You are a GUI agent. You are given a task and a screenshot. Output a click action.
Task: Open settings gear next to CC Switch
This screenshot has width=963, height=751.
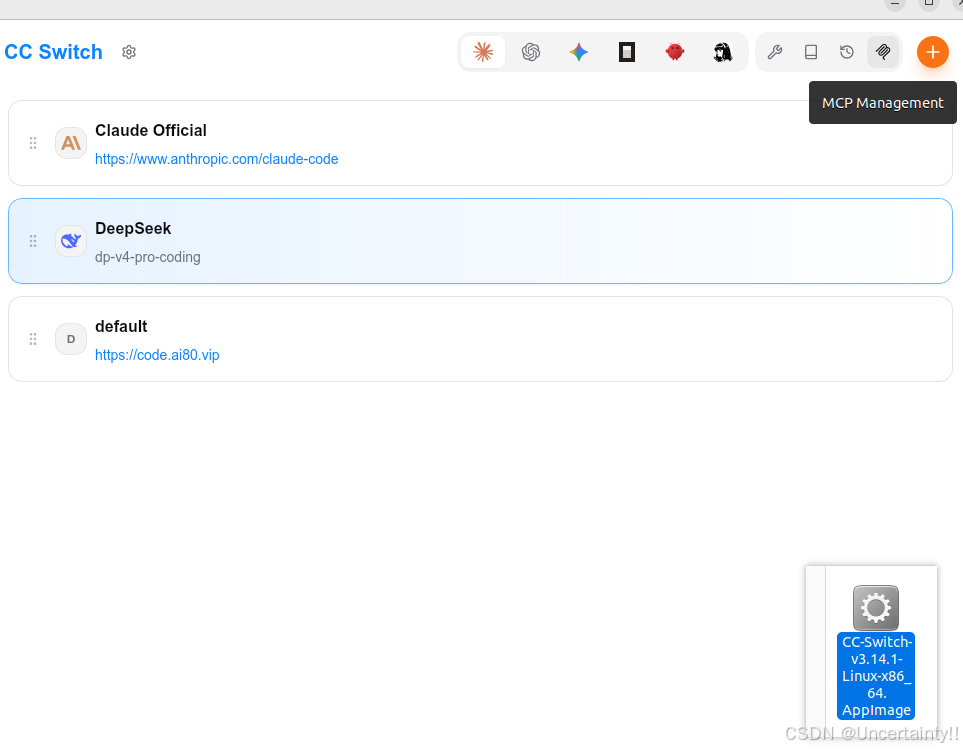coord(128,52)
